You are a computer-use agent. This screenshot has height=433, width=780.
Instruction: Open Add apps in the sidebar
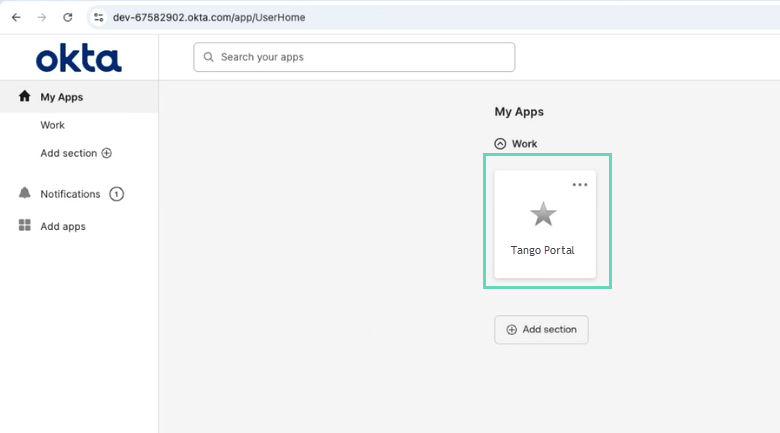pos(63,226)
